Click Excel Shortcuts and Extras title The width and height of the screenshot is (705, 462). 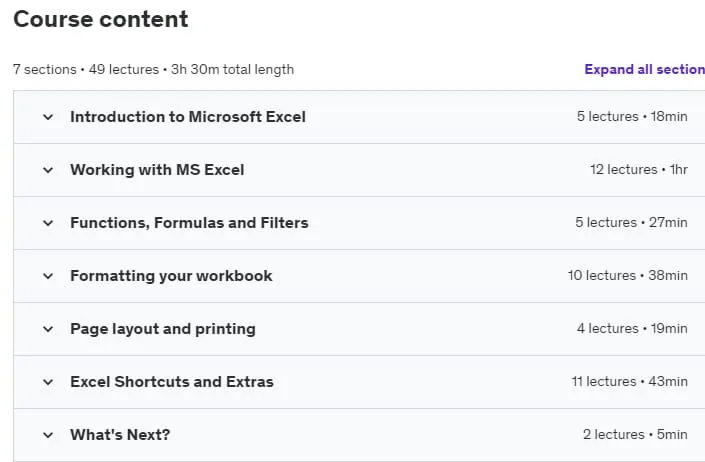click(x=172, y=382)
